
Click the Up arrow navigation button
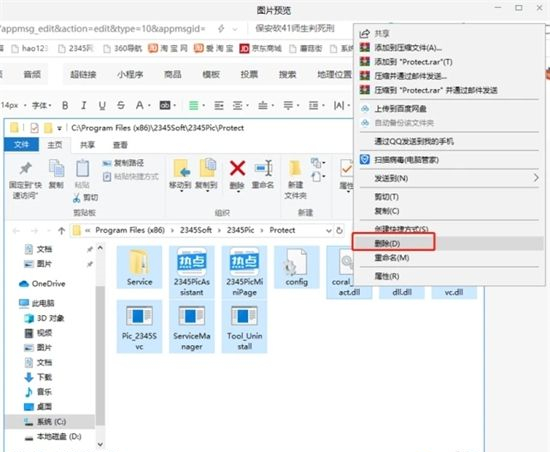point(62,230)
